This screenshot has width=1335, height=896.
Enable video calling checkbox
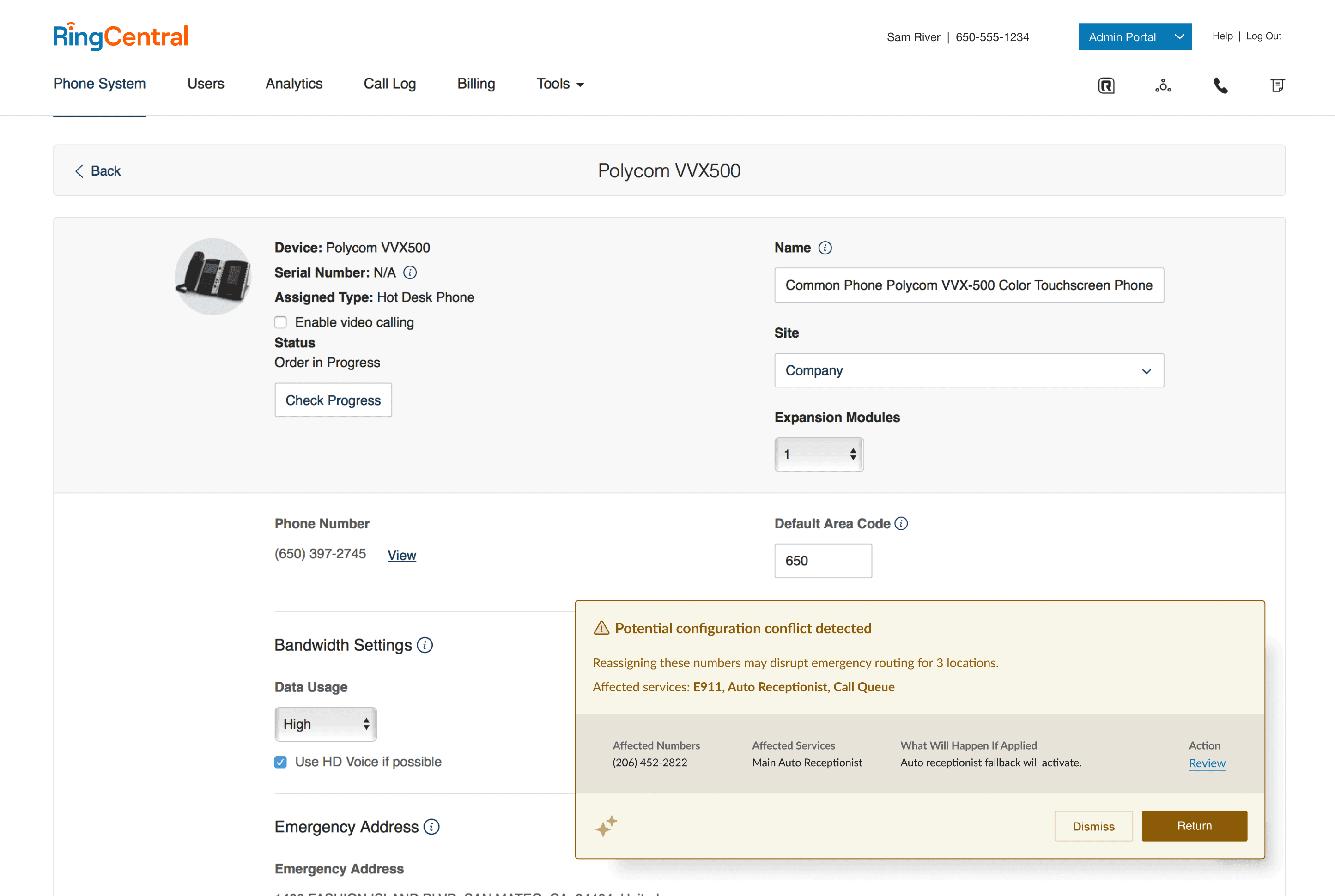tap(280, 322)
